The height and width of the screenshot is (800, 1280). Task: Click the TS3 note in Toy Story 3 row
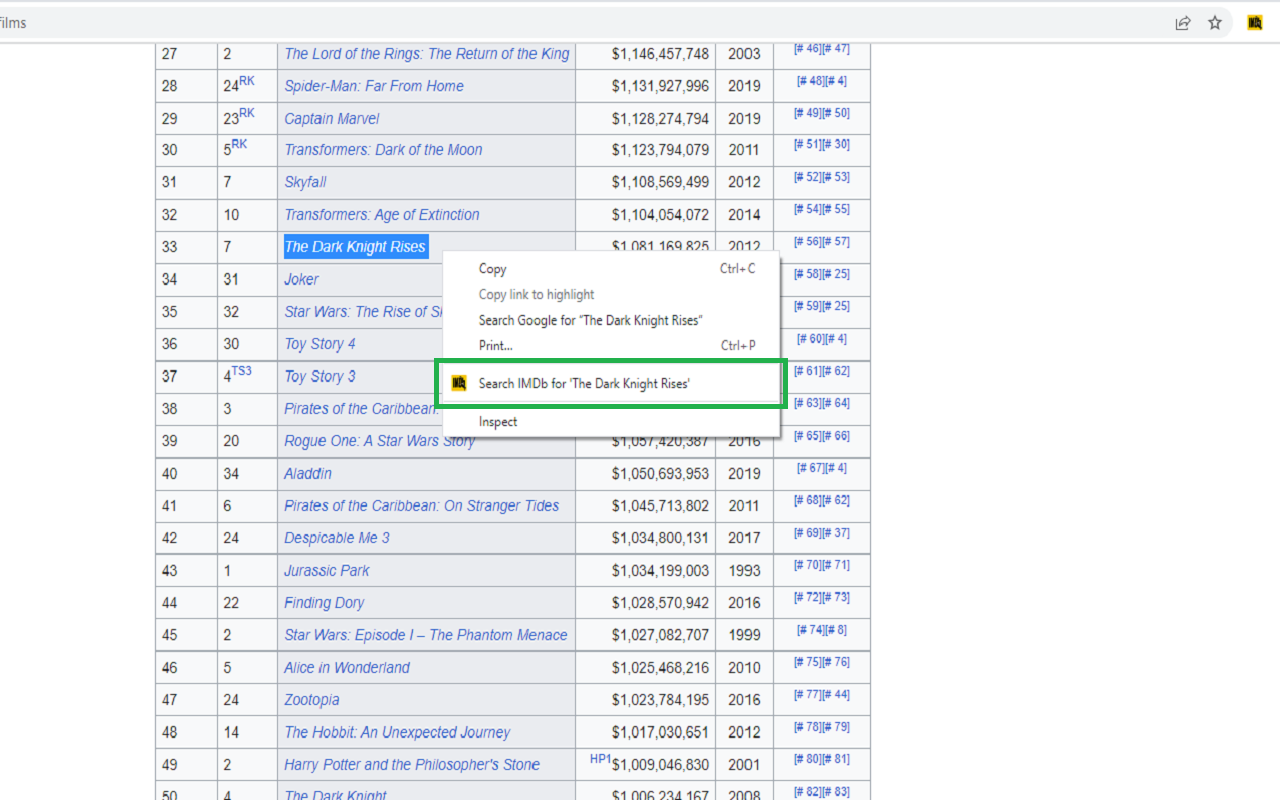pos(241,371)
